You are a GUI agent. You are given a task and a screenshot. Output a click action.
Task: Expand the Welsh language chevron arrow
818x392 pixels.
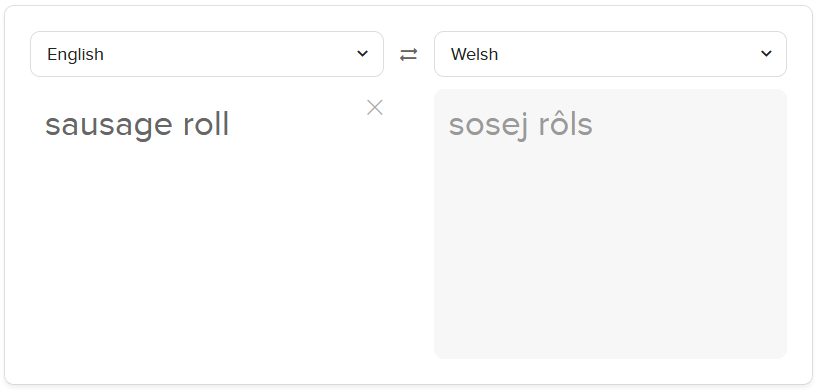766,54
